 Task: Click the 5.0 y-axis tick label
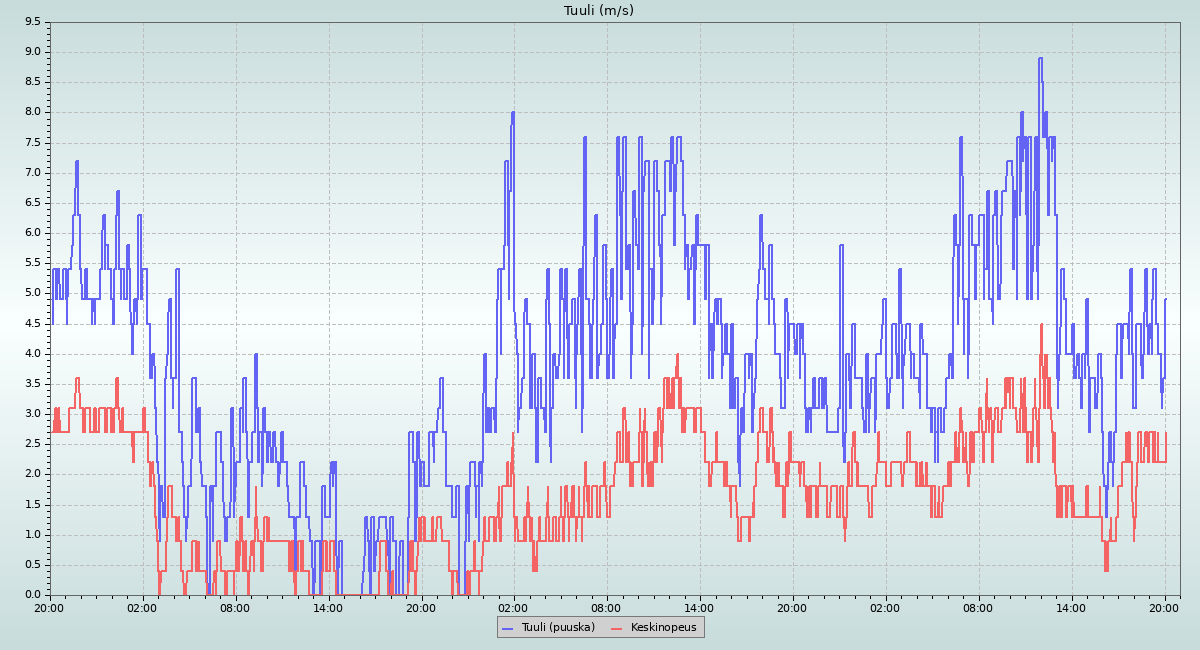click(x=33, y=293)
